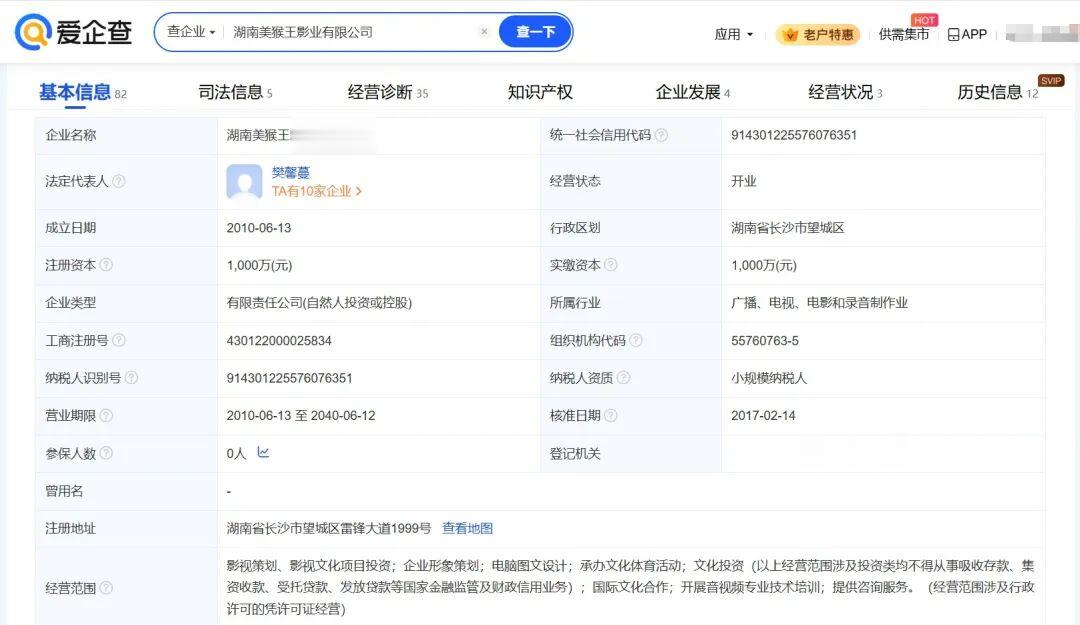Click the help icon next to 工商注册号

pos(118,340)
